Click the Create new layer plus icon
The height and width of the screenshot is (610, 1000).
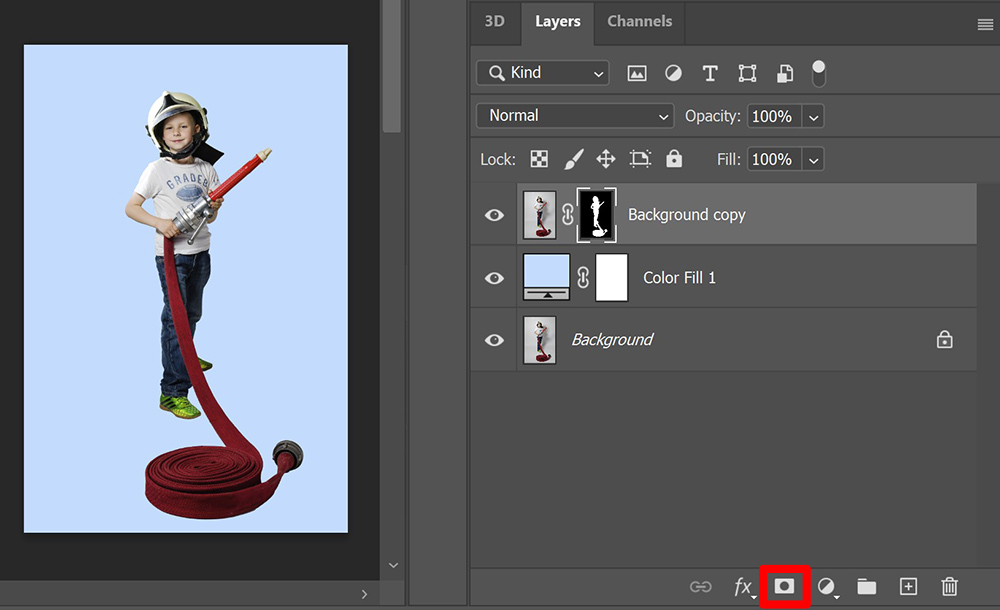[908, 587]
